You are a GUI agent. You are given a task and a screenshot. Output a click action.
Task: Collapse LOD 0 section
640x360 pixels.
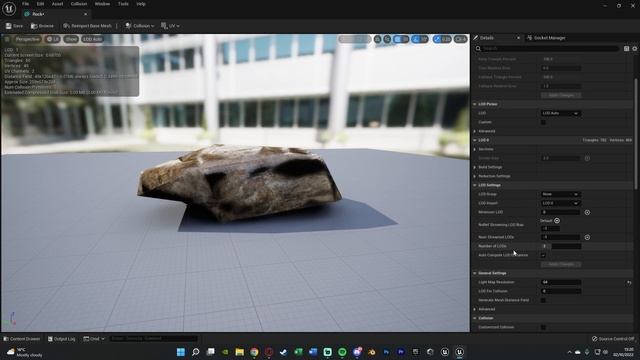click(475, 140)
